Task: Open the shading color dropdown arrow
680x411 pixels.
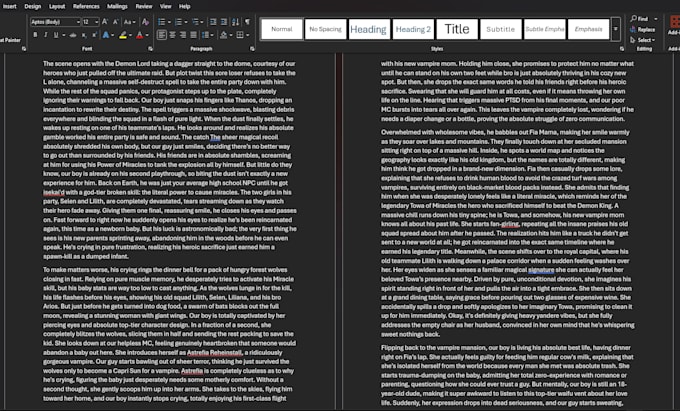Action: click(231, 35)
